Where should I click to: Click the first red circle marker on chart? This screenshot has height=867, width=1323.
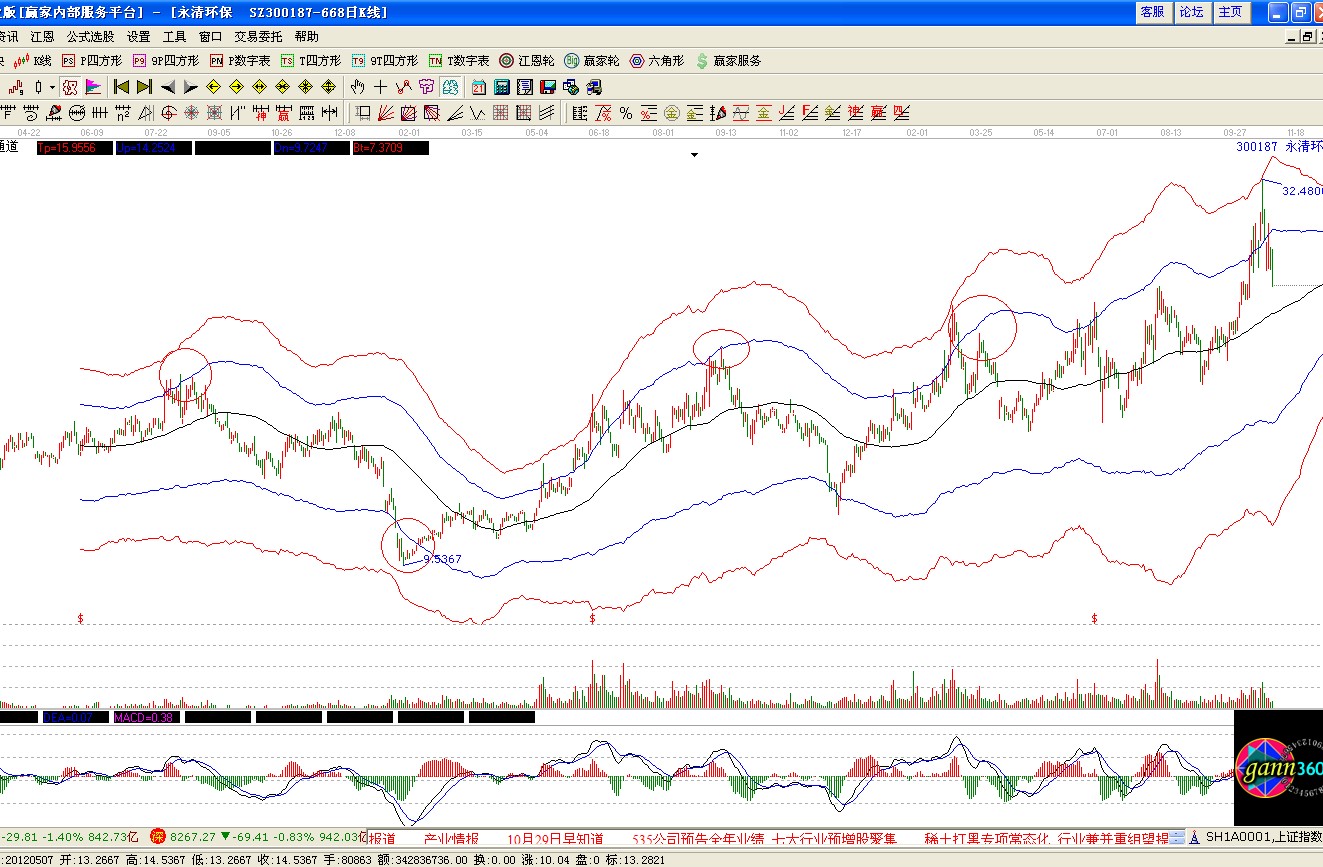(185, 375)
